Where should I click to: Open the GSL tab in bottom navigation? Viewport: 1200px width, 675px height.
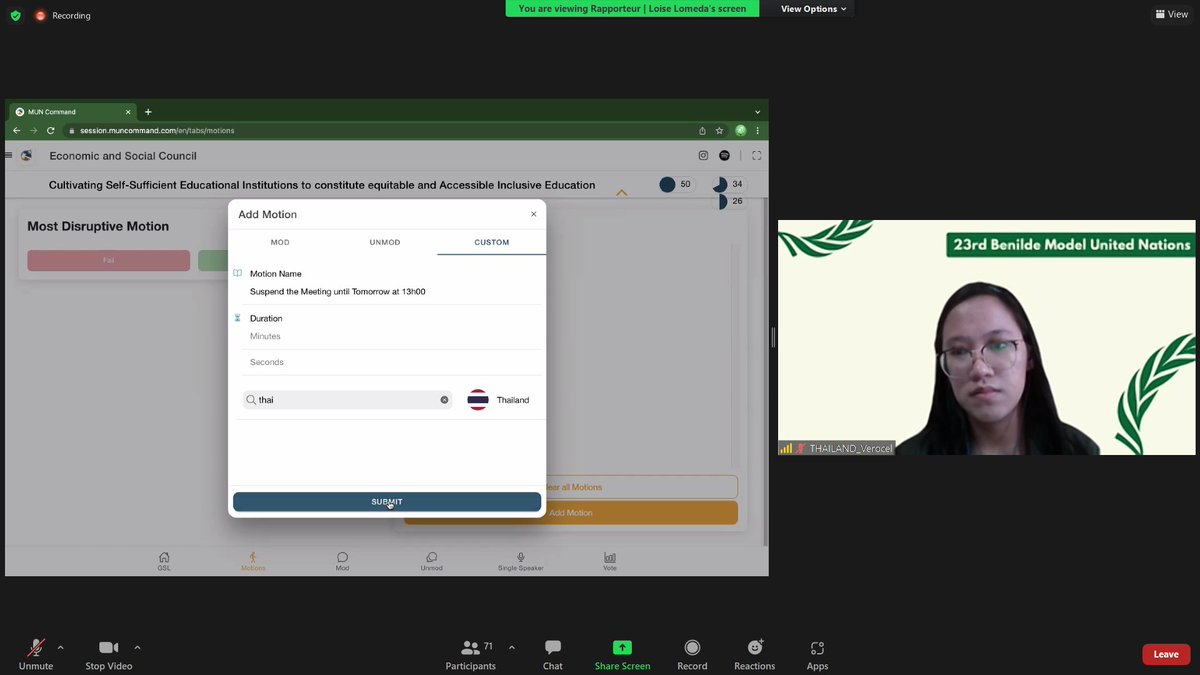[x=164, y=561]
